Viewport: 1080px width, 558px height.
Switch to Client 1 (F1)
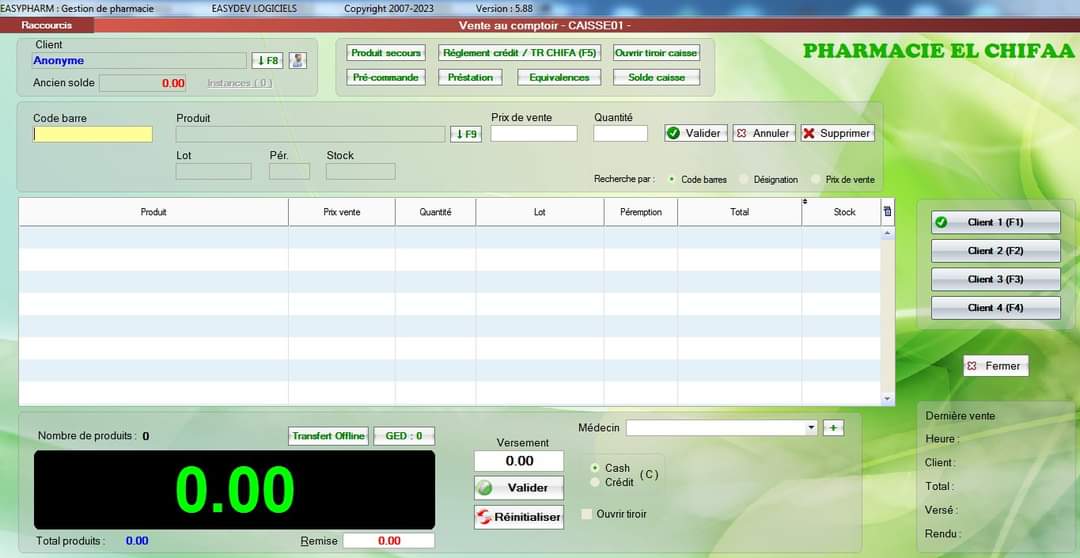click(x=995, y=223)
